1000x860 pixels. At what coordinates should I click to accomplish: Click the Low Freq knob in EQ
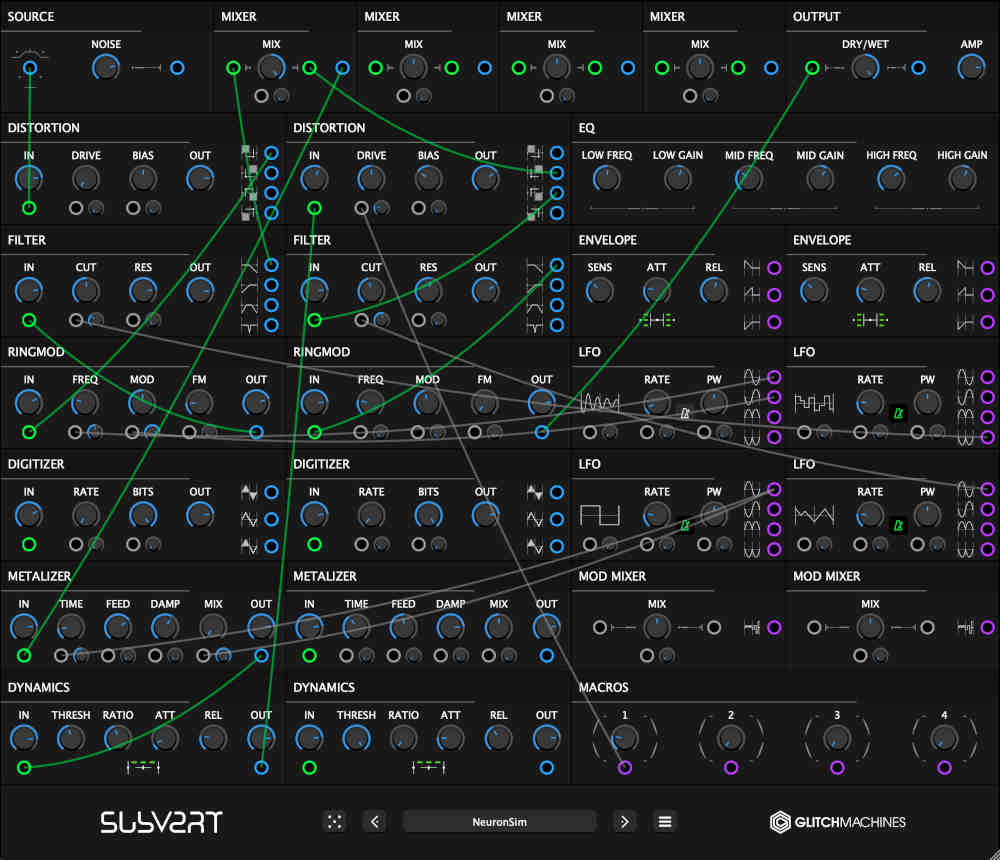607,179
